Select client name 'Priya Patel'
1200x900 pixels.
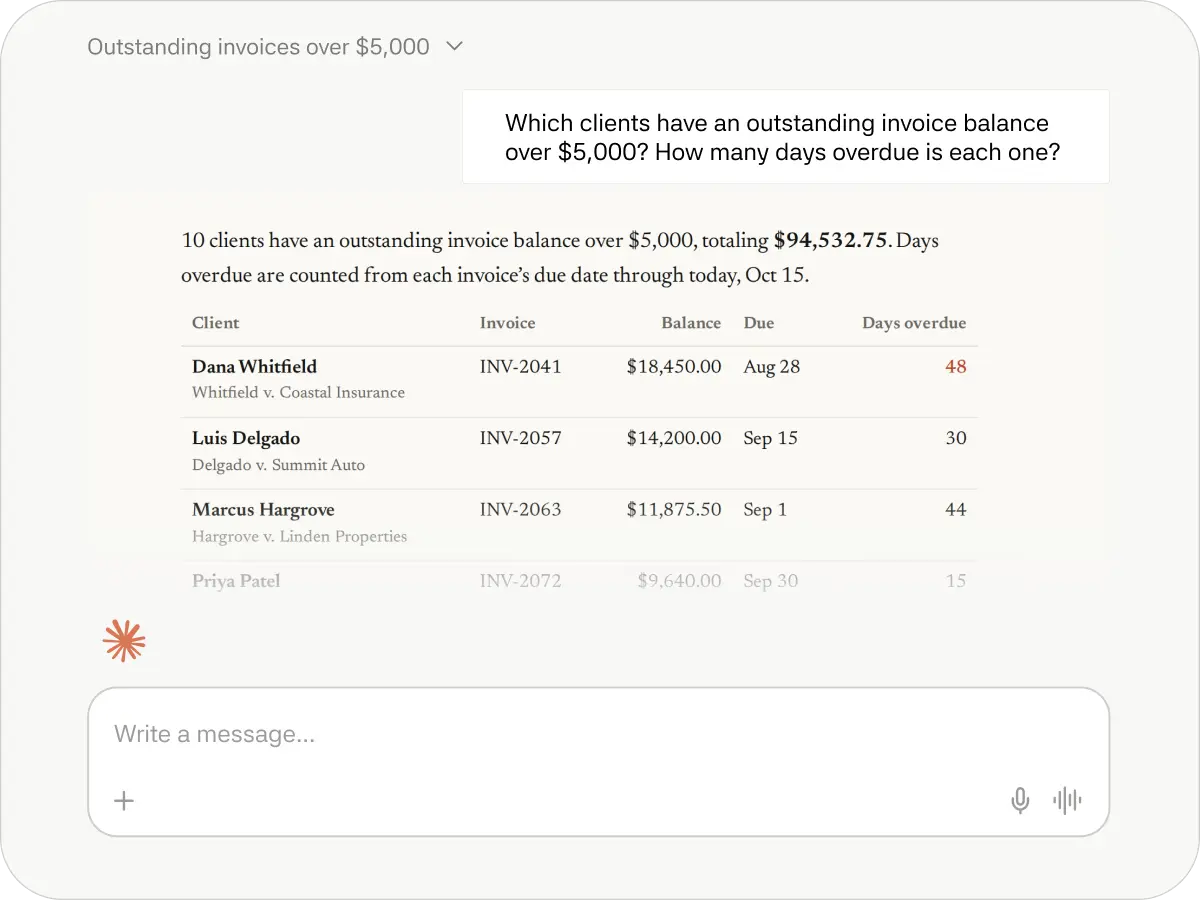point(236,581)
